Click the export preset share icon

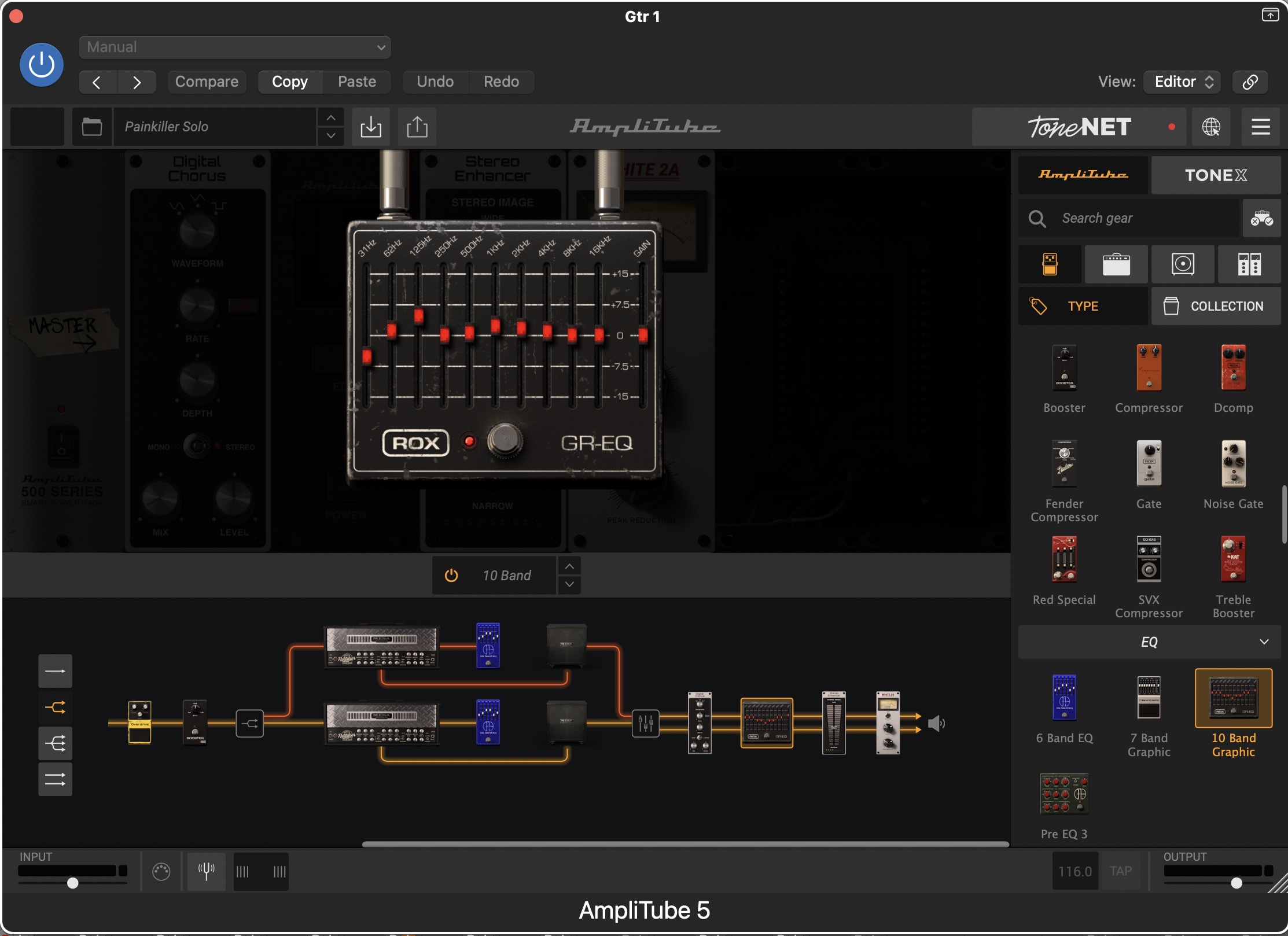coord(417,127)
